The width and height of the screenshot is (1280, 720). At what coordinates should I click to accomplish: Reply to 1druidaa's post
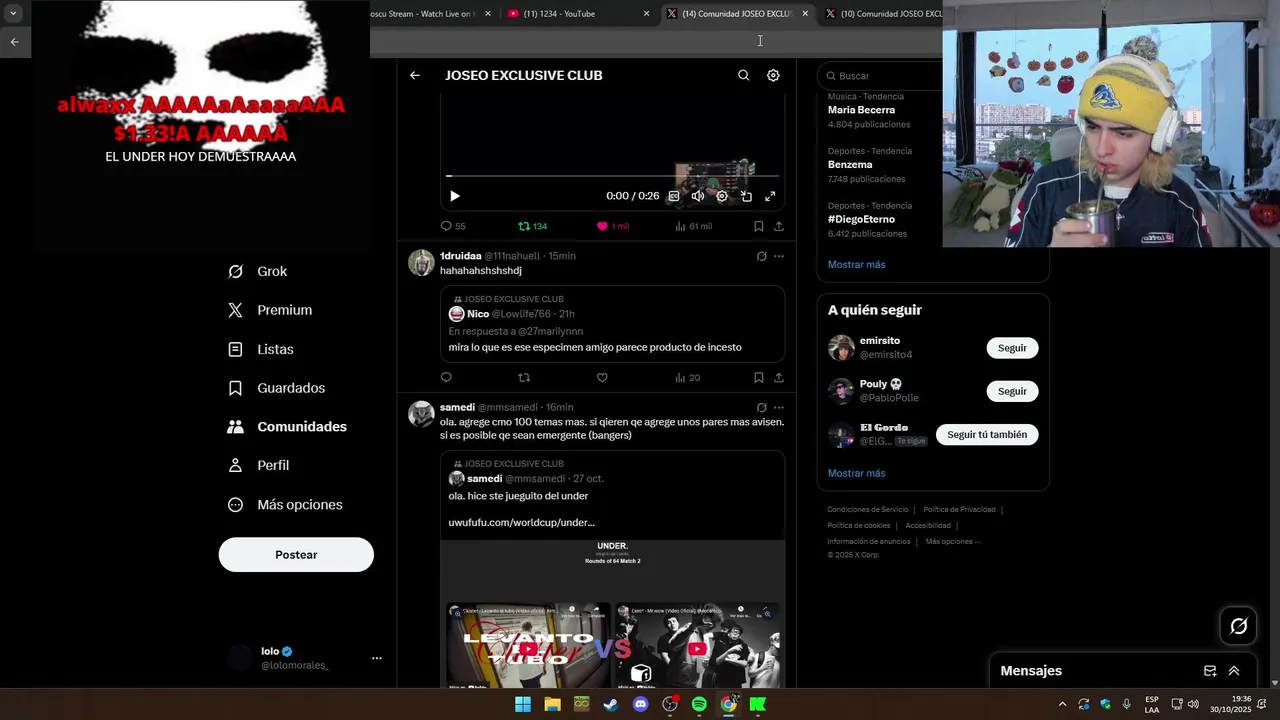click(x=446, y=377)
